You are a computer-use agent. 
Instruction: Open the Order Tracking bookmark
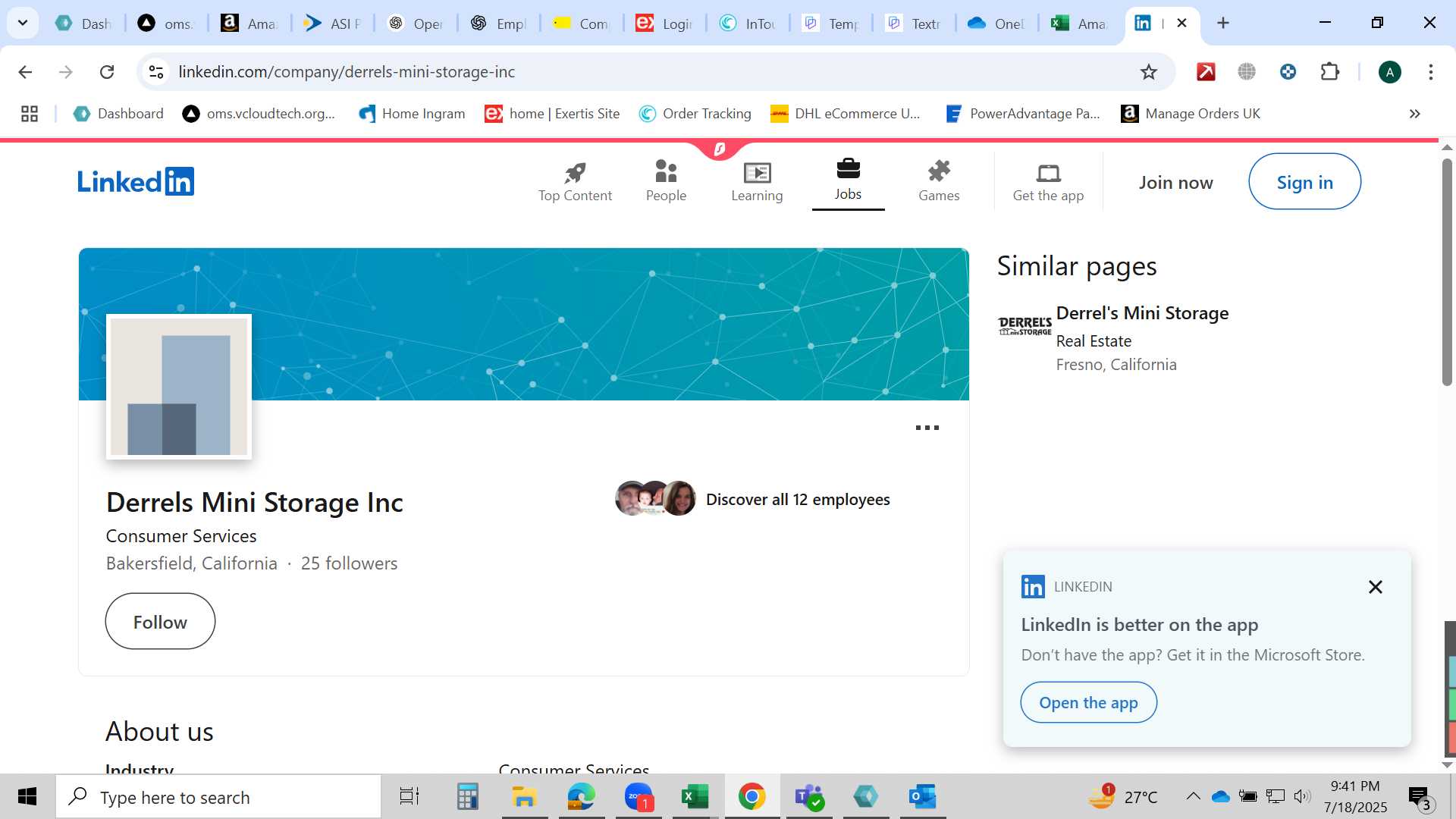pos(695,114)
